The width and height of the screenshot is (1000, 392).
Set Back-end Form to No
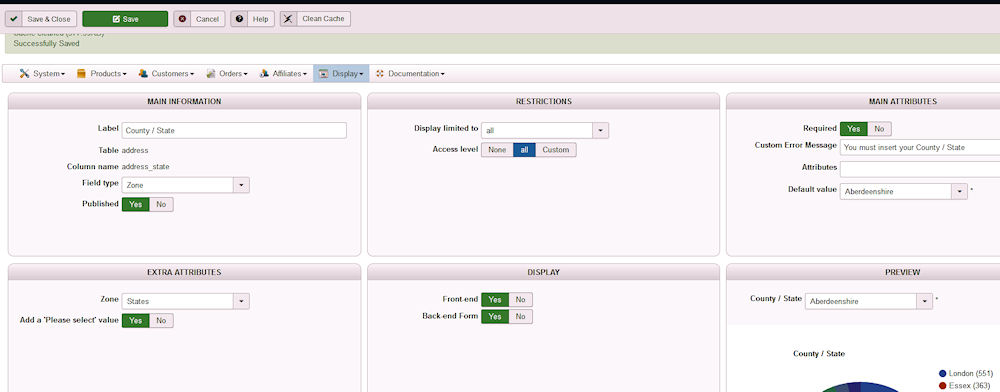[520, 317]
